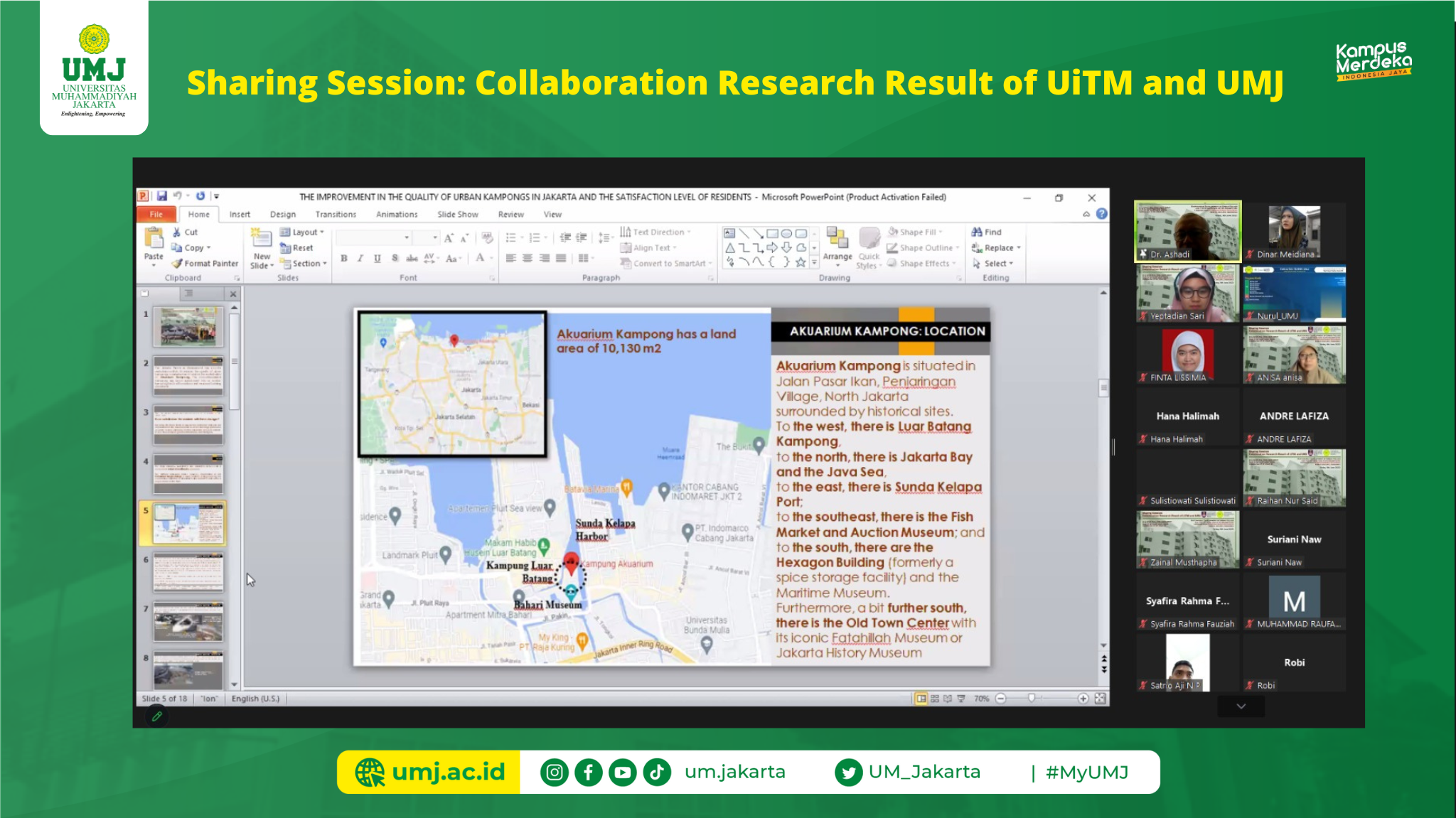The height and width of the screenshot is (818, 1456).
Task: Click the New Slide icon
Action: point(261,239)
